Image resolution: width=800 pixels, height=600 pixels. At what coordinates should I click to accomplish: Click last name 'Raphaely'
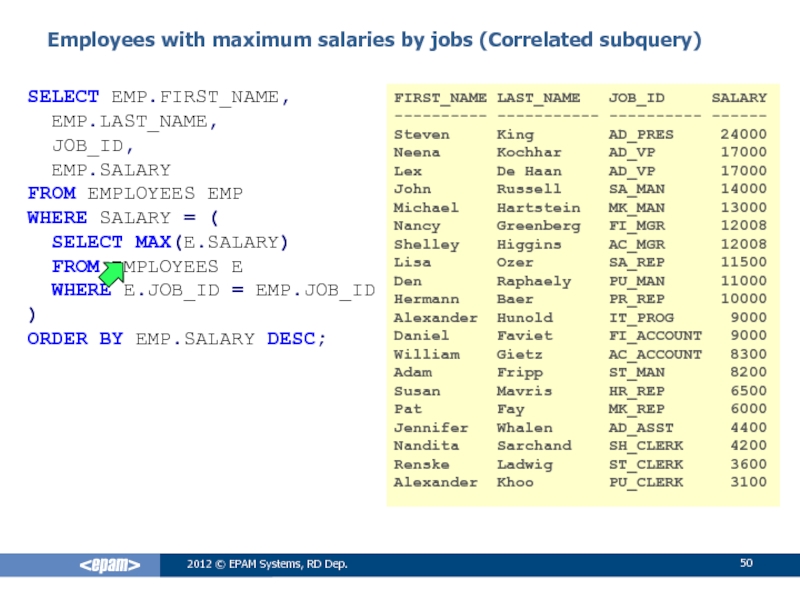(x=534, y=282)
